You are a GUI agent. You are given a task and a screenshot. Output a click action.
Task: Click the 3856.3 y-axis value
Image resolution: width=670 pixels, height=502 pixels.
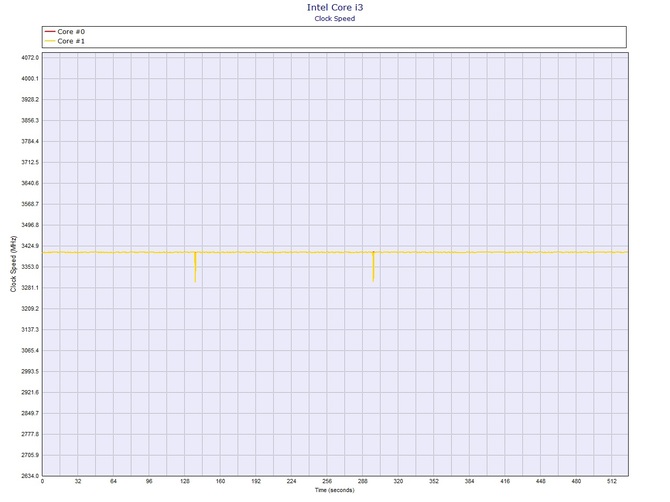(30, 120)
